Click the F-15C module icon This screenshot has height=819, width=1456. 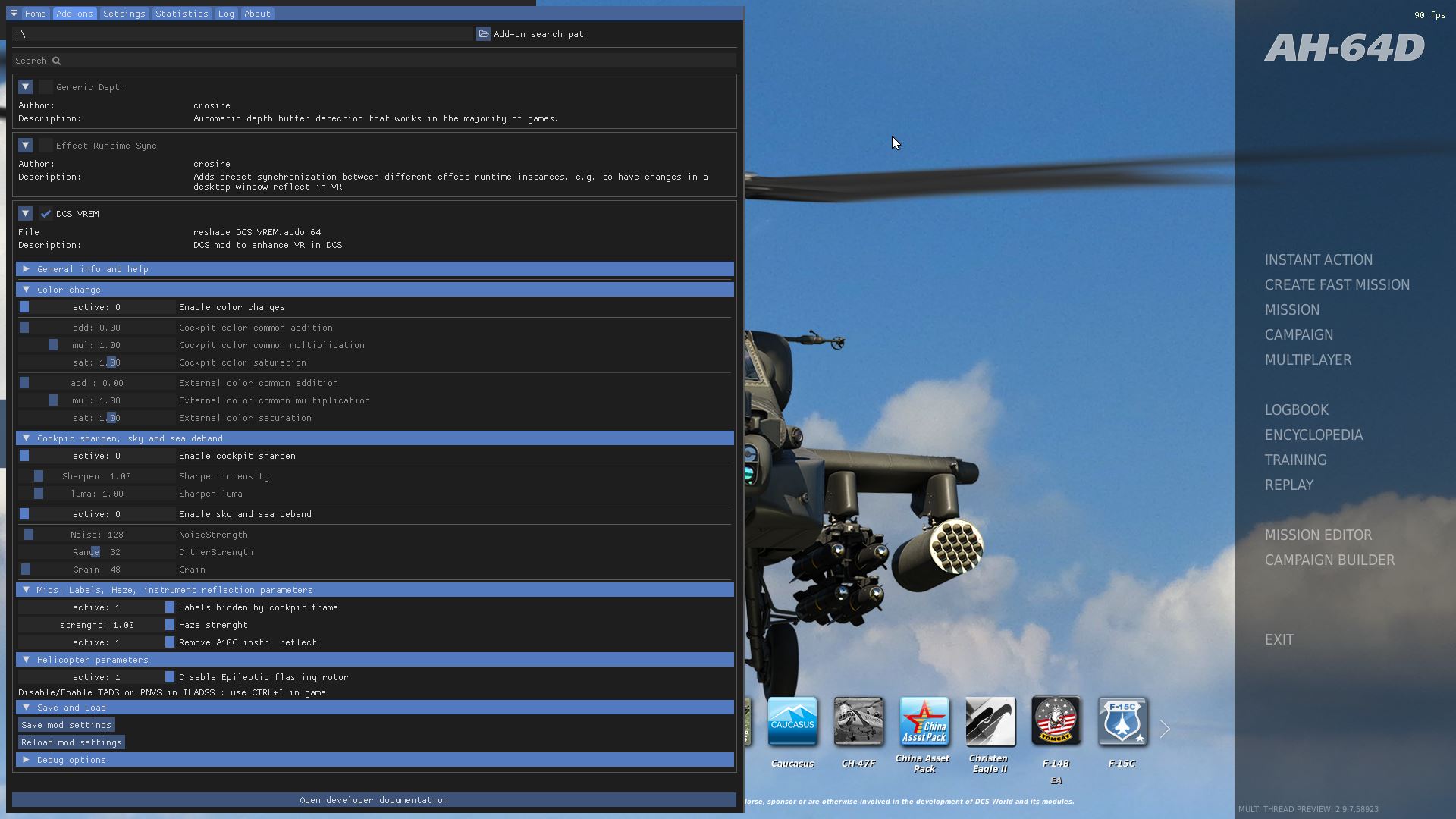point(1122,722)
